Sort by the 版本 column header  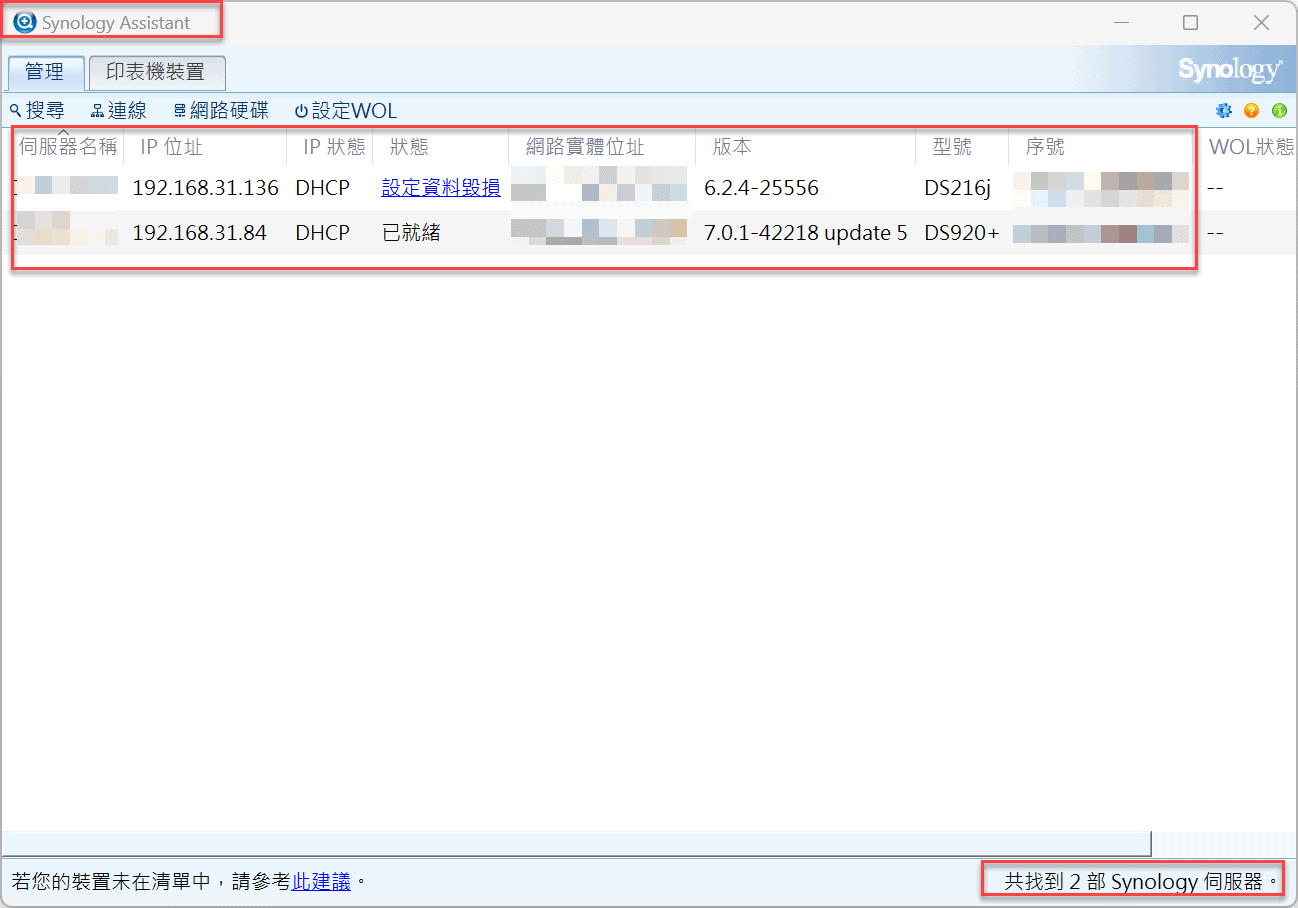(806, 147)
